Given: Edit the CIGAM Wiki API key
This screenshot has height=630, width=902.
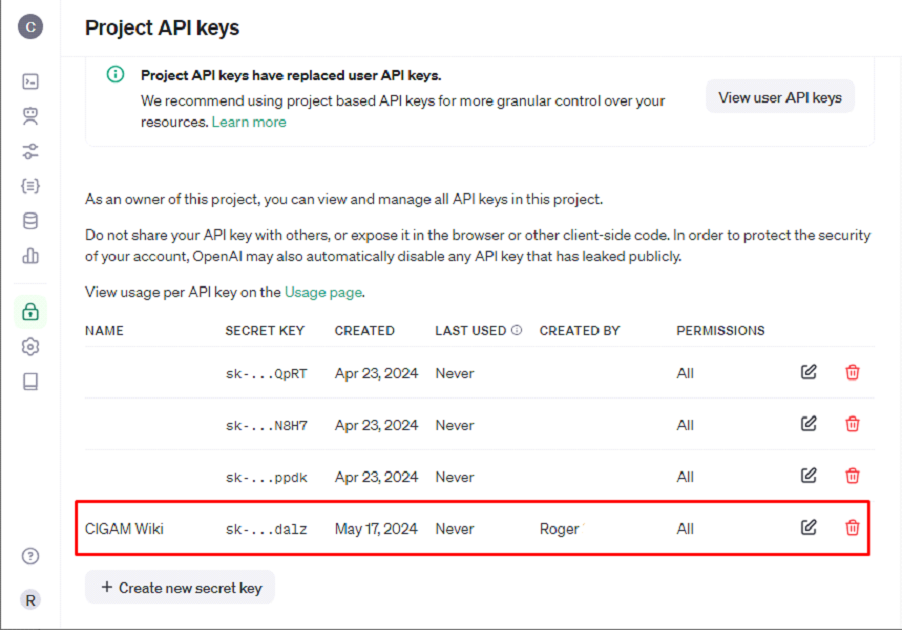Looking at the screenshot, I should (809, 527).
